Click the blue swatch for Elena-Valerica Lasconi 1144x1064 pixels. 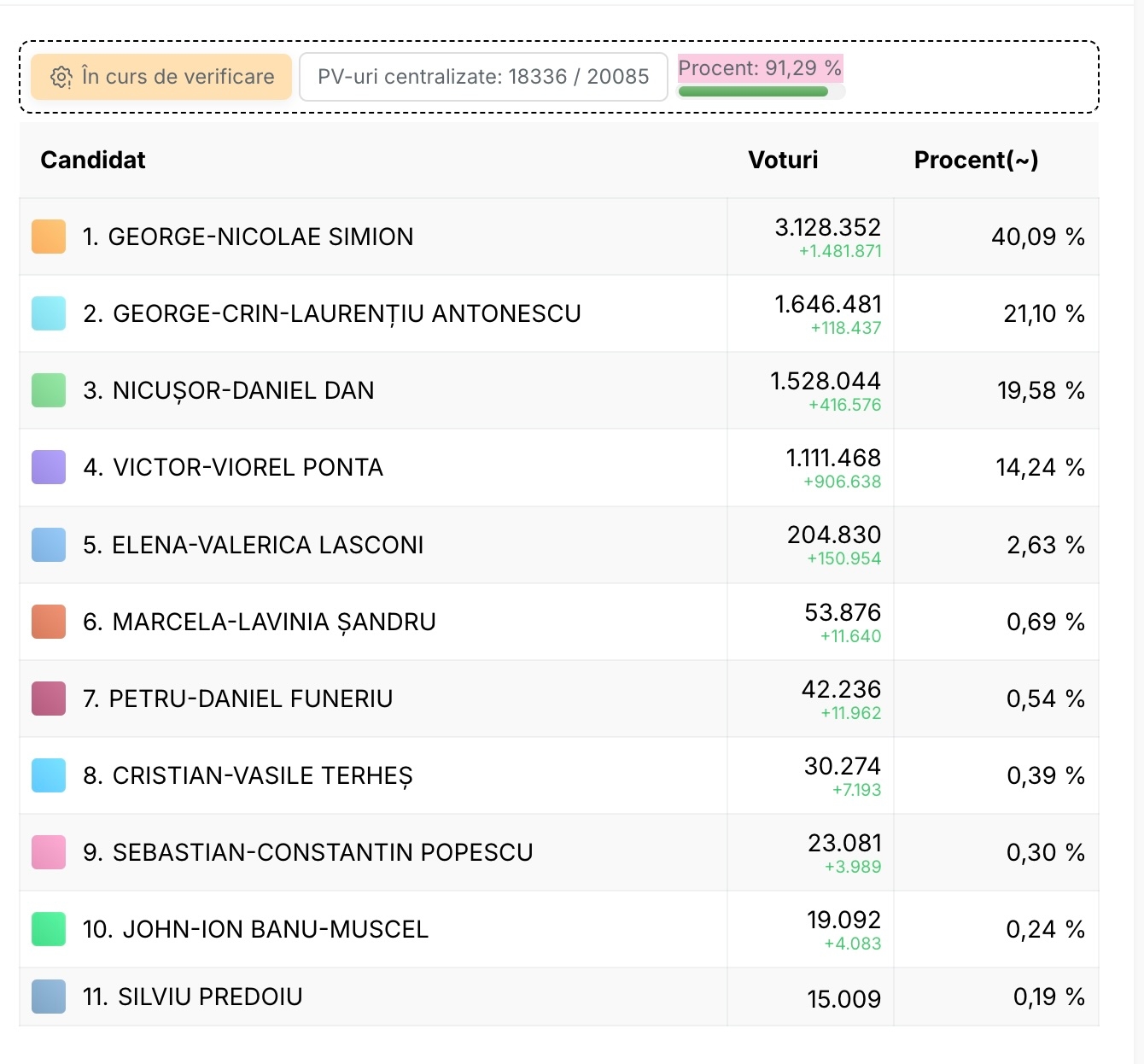[x=49, y=545]
